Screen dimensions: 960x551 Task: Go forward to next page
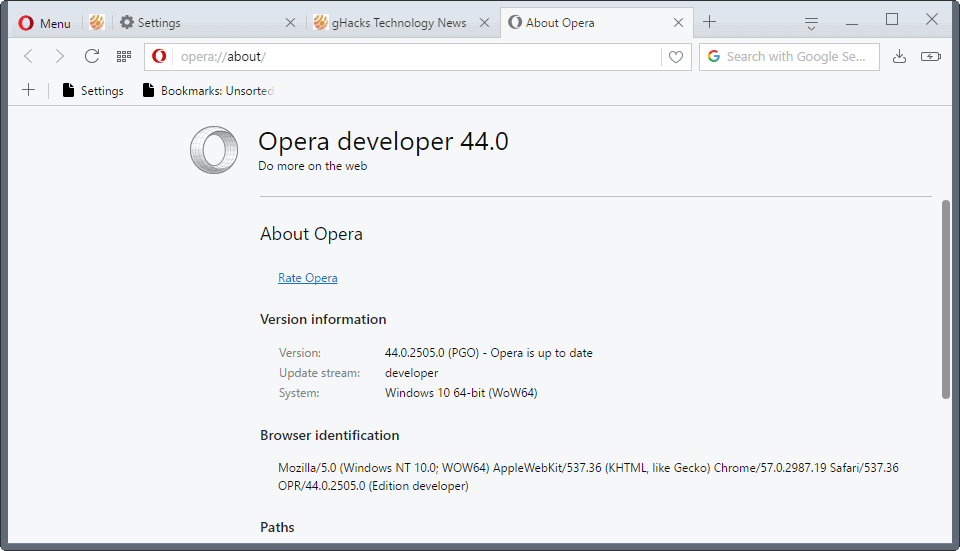59,56
